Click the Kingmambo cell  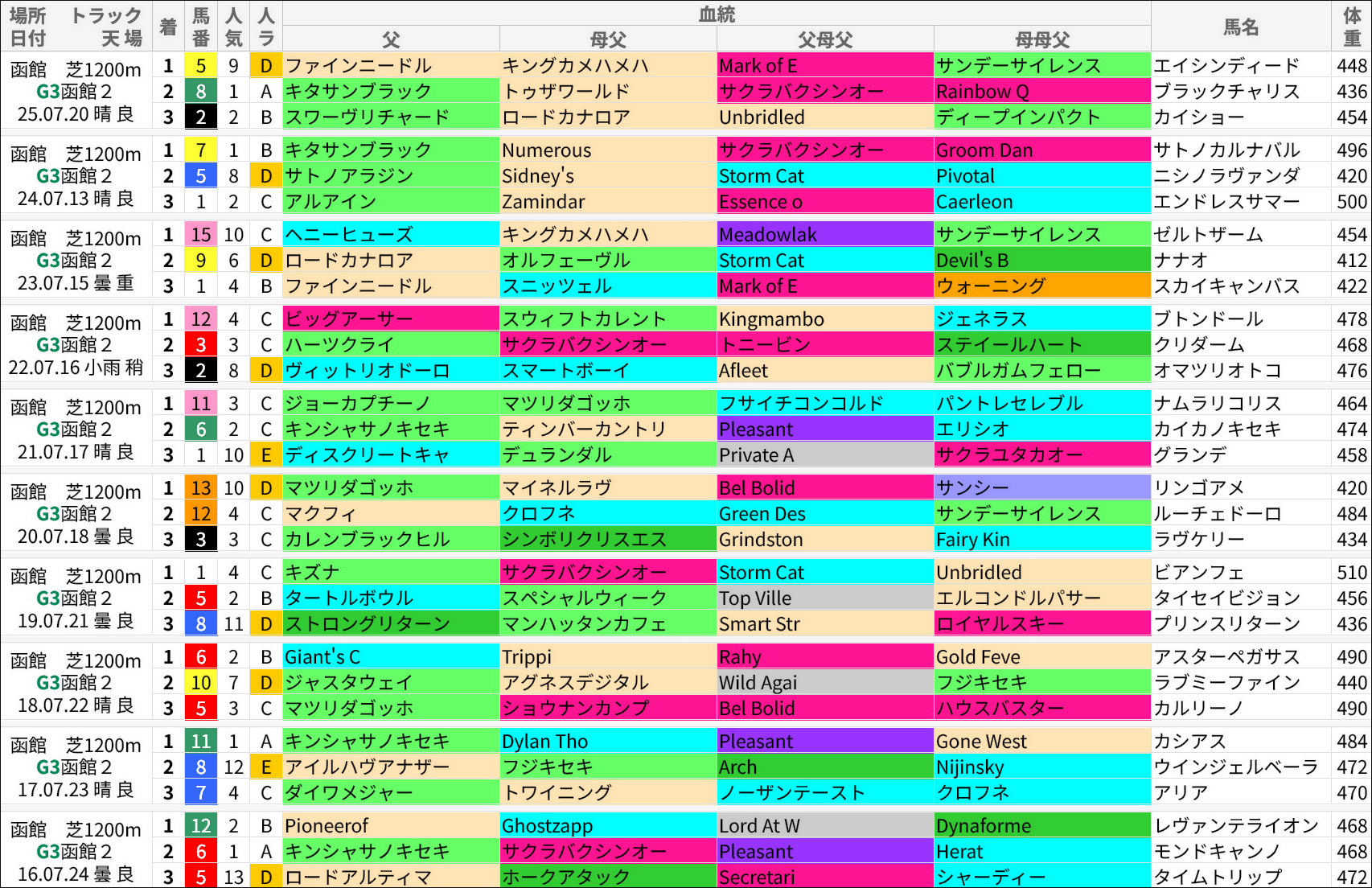tap(825, 319)
